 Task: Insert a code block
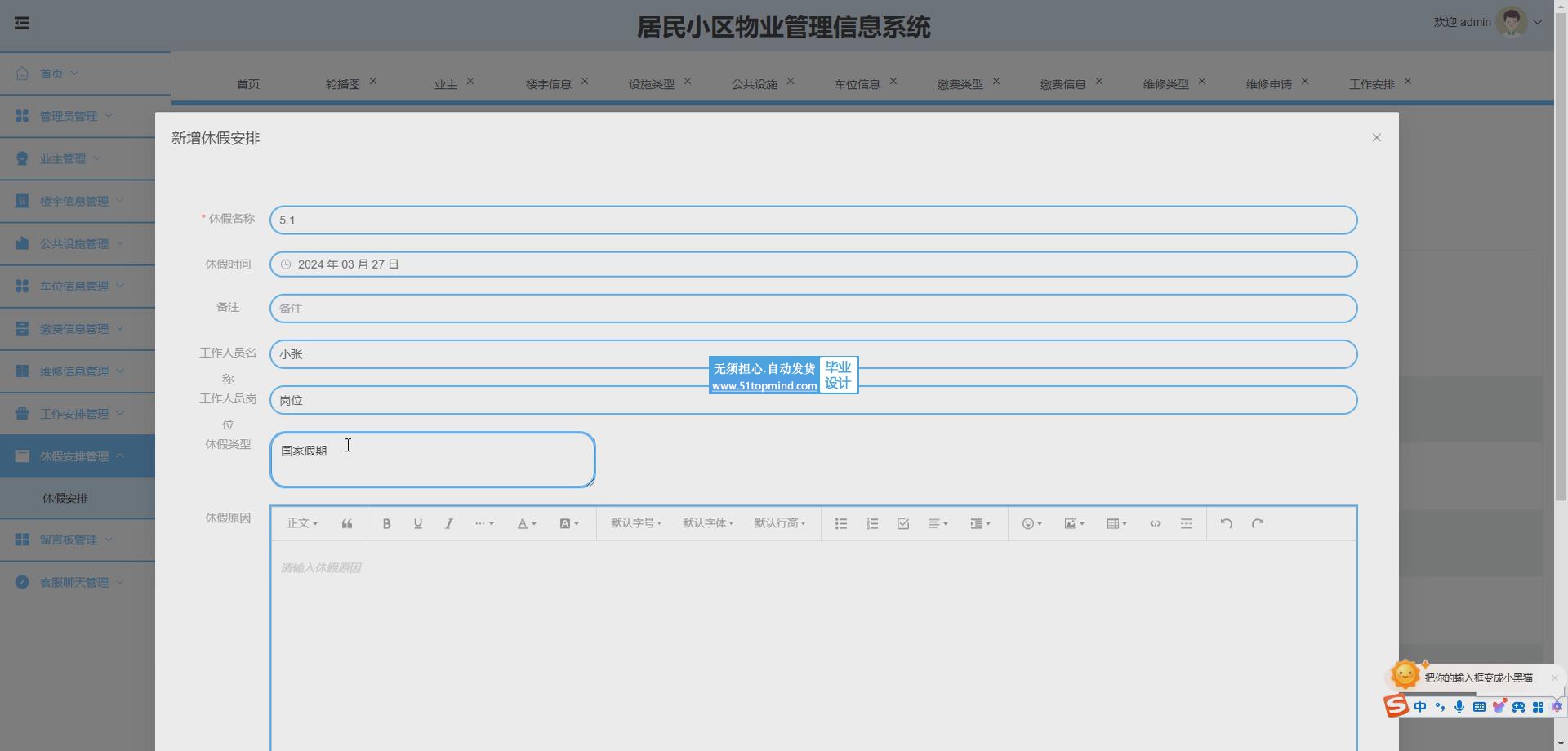point(1156,524)
